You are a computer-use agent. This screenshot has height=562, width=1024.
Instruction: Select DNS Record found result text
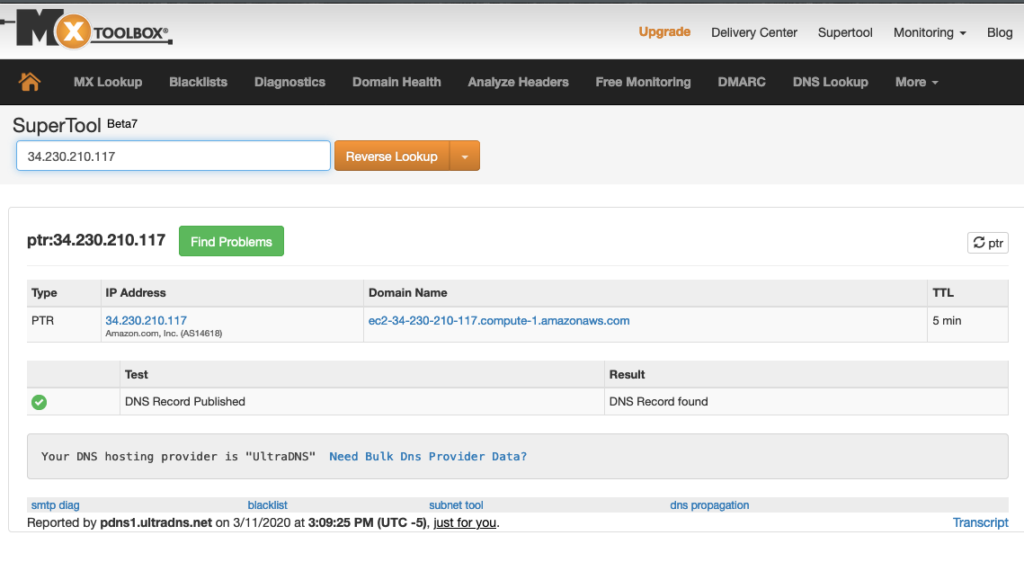tap(658, 401)
